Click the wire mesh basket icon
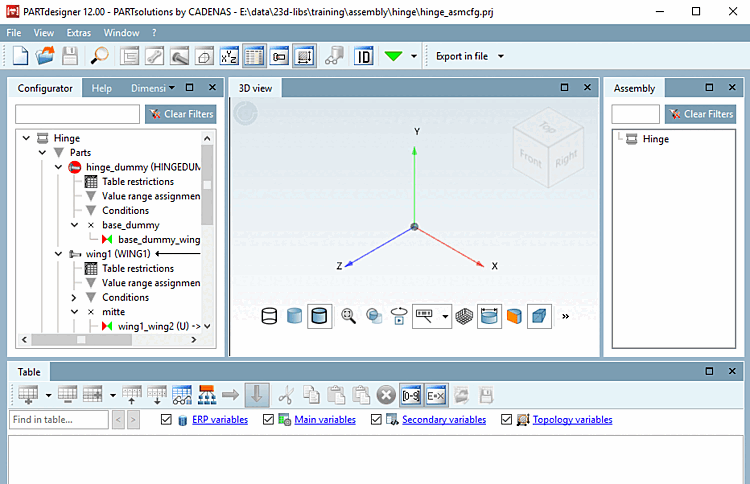 click(x=464, y=316)
